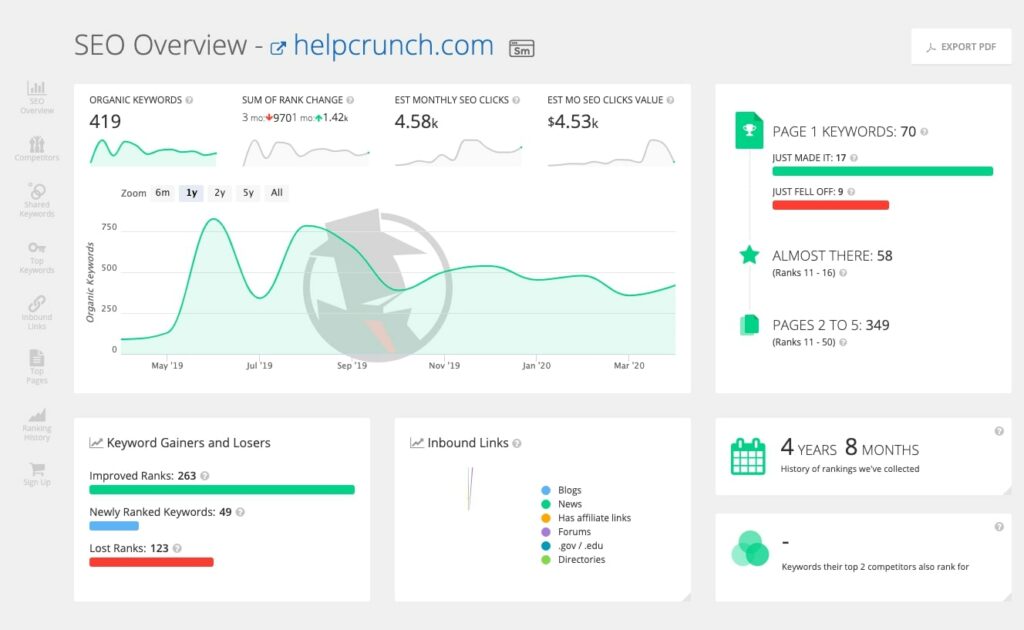Image resolution: width=1024 pixels, height=630 pixels.
Task: Set chart zoom to 6m
Action: [163, 193]
